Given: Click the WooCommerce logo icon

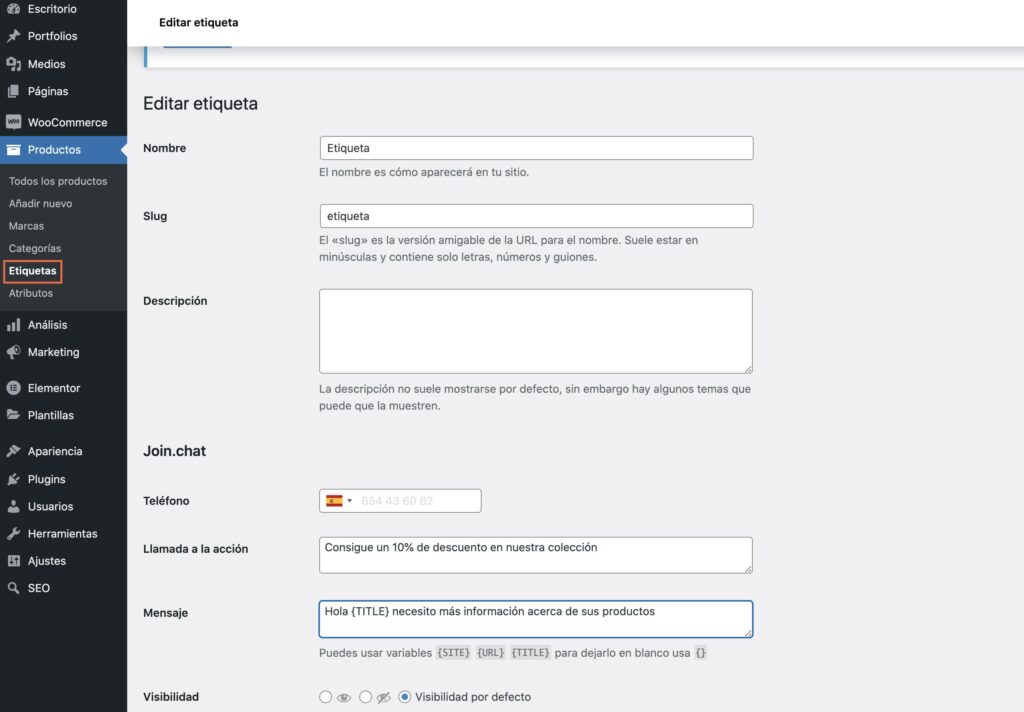Looking at the screenshot, I should pos(13,122).
